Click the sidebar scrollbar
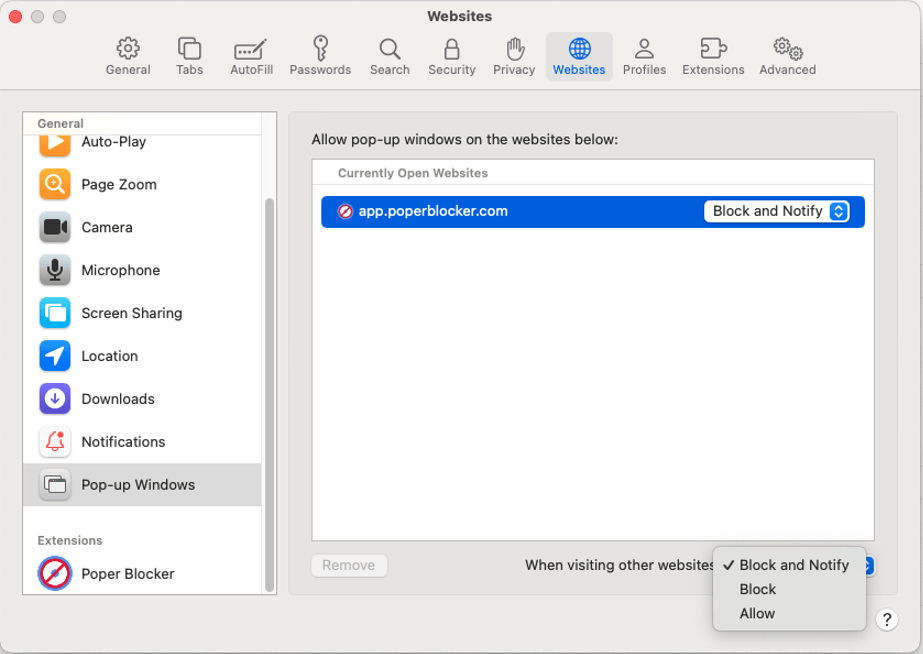923x654 pixels. tap(268, 350)
